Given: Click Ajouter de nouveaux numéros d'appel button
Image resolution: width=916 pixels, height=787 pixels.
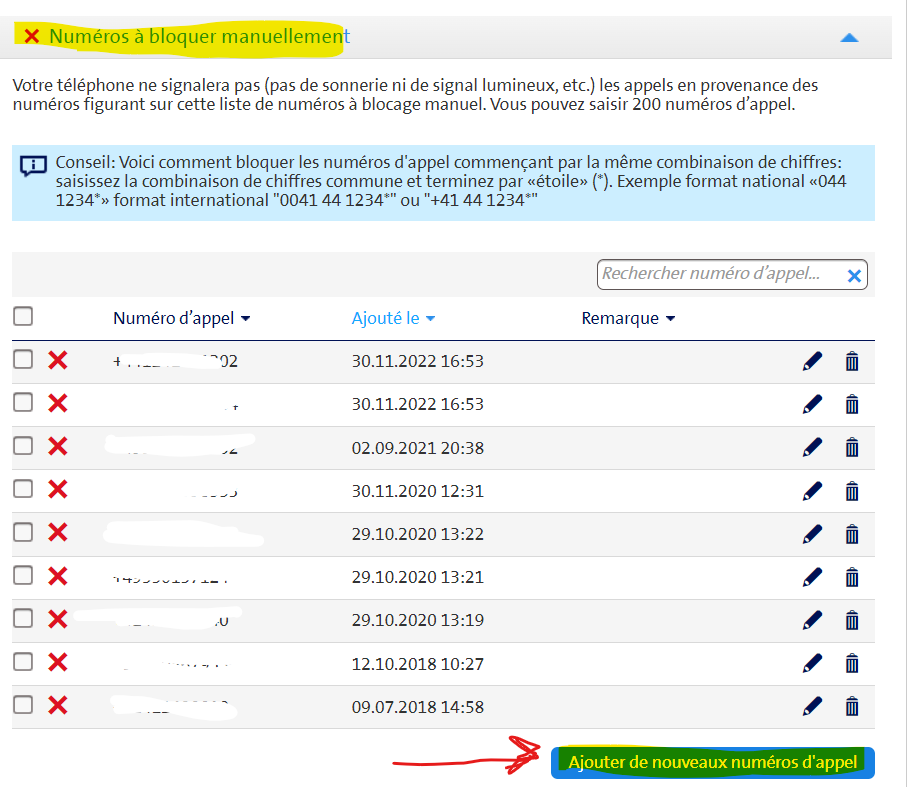Looking at the screenshot, I should (x=712, y=763).
